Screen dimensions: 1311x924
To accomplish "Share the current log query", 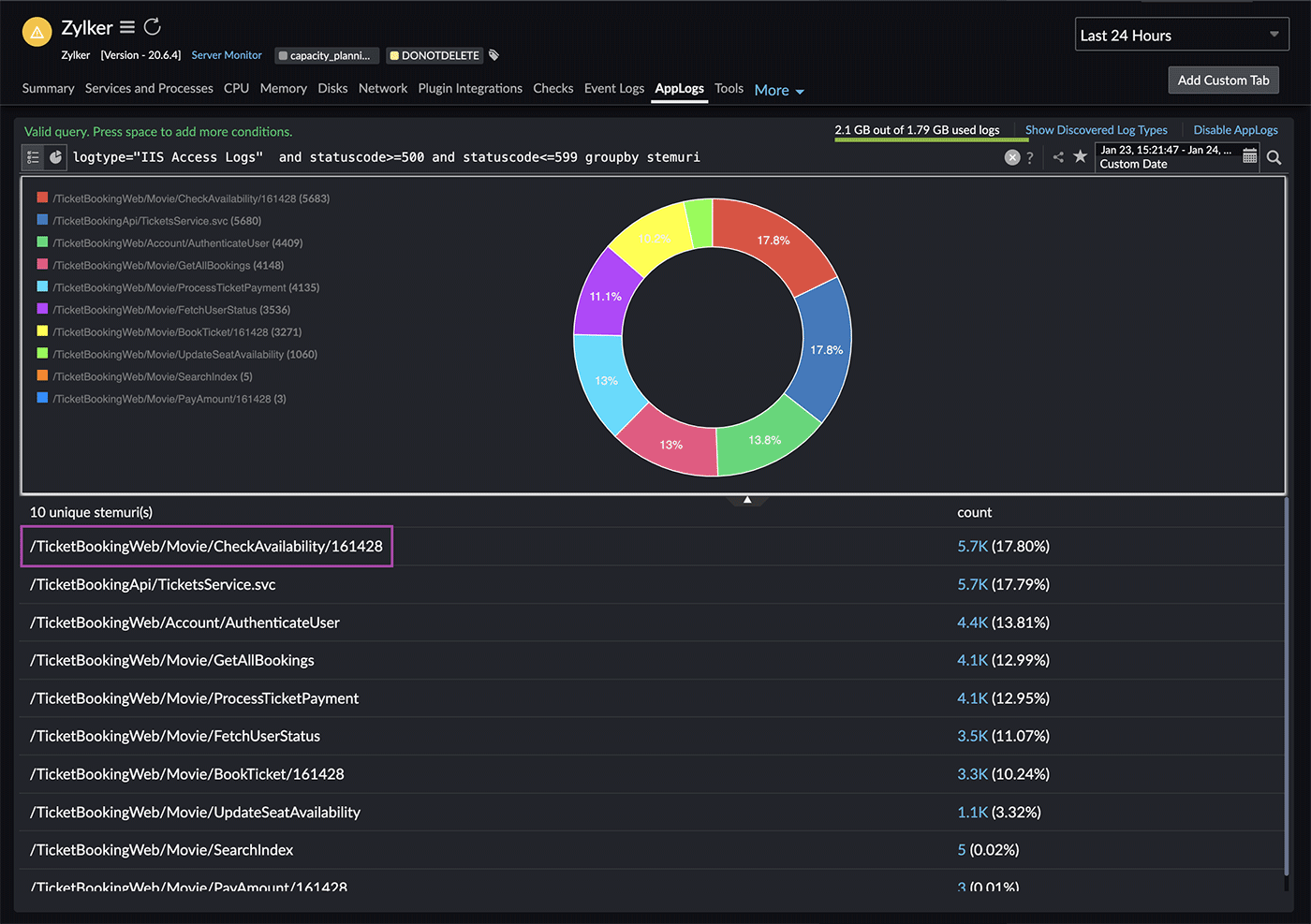I will point(1058,157).
